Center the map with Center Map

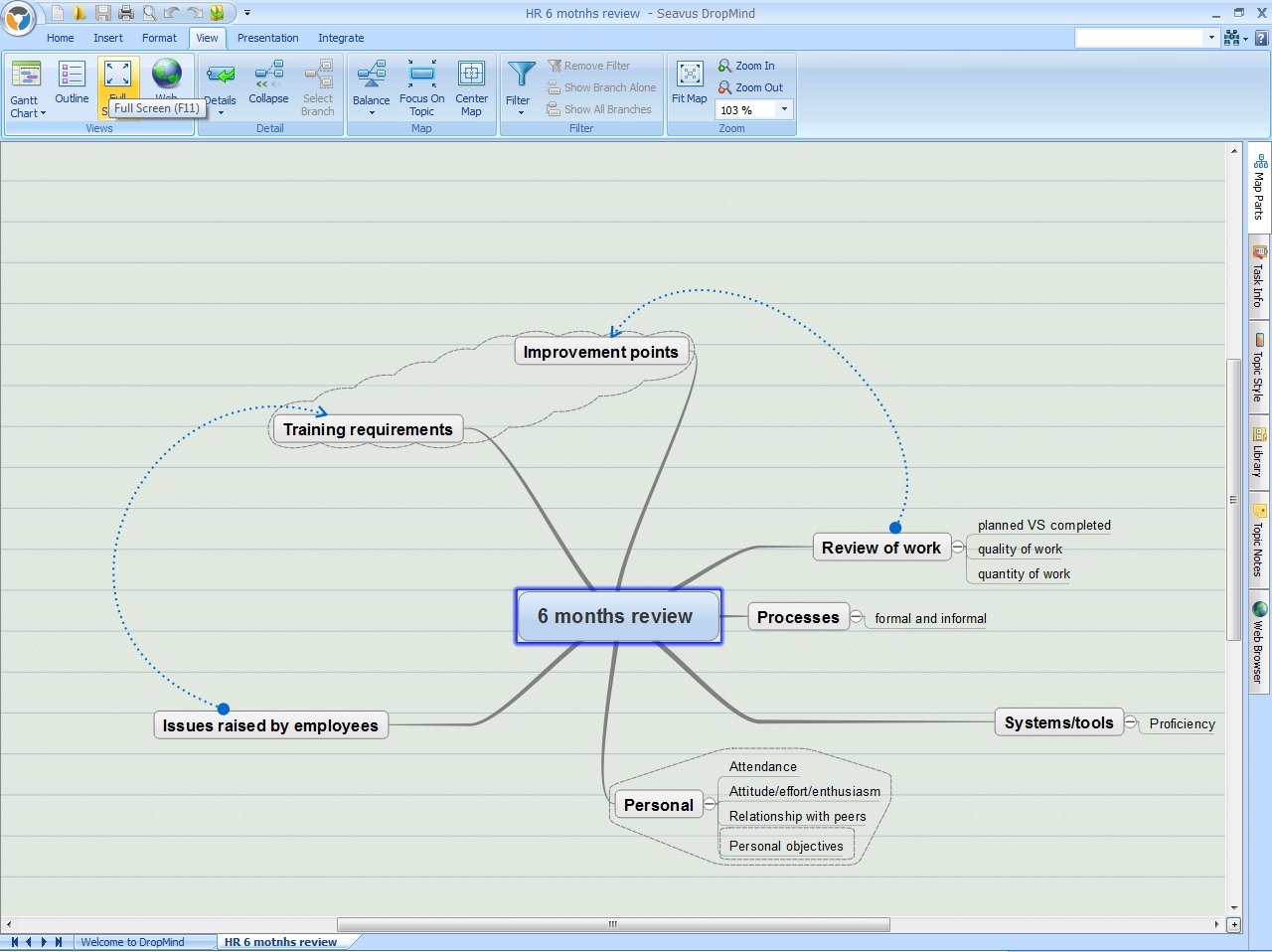[x=471, y=88]
